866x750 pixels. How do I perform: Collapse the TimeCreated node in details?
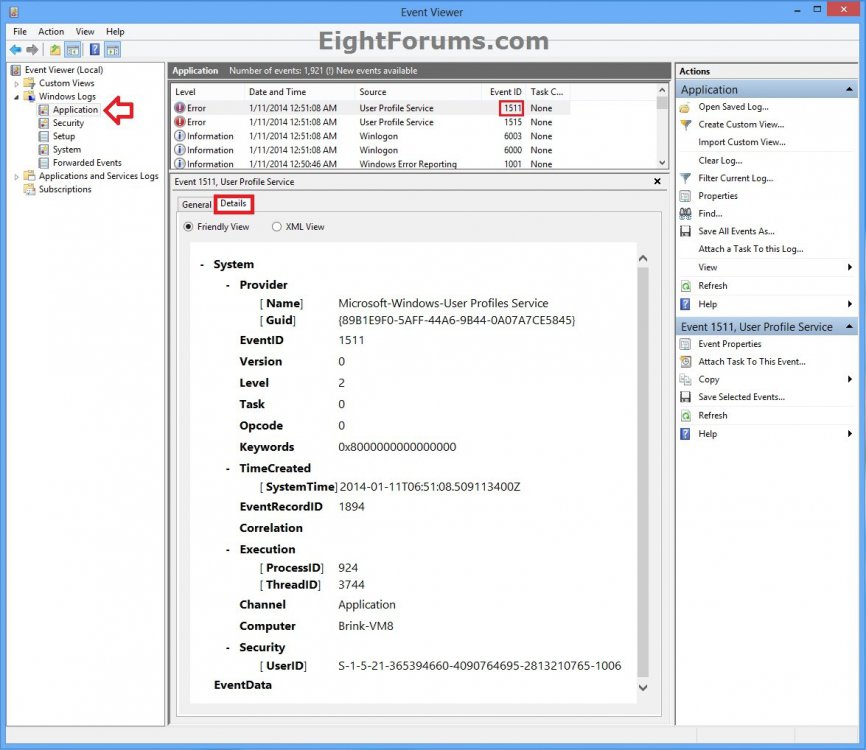coord(228,469)
